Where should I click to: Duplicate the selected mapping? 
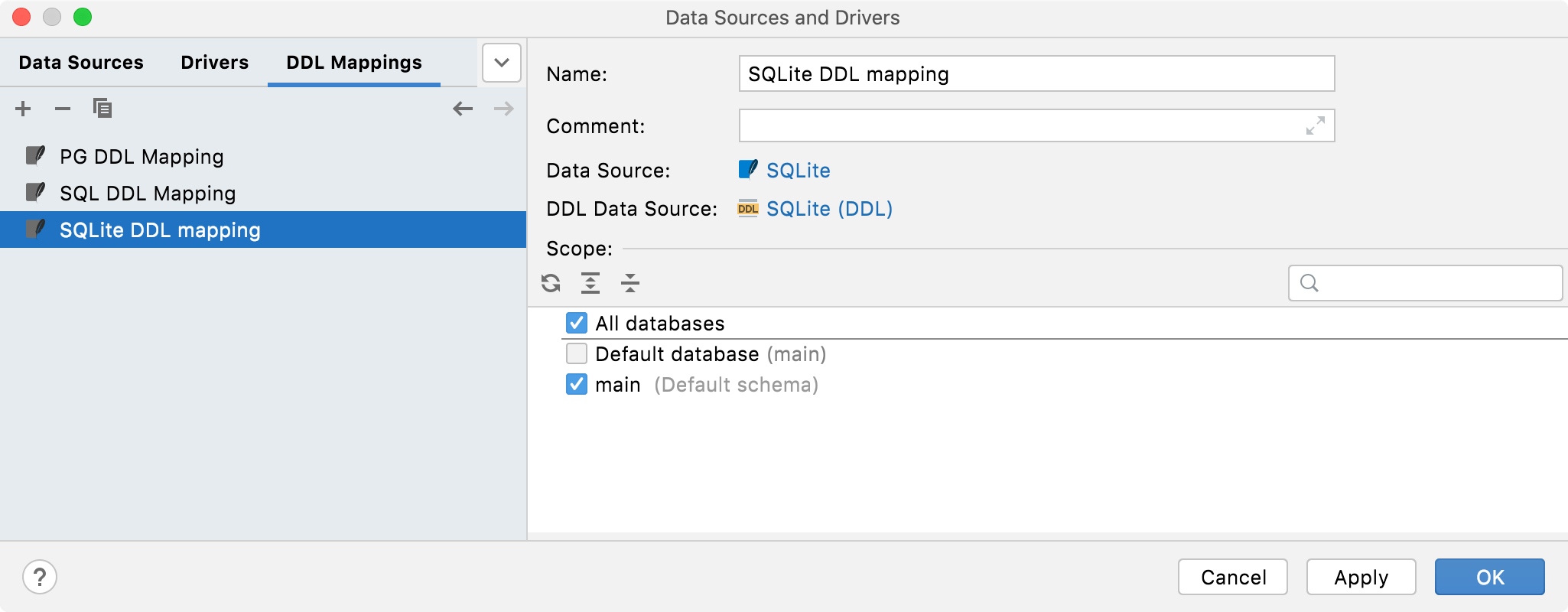click(x=102, y=109)
